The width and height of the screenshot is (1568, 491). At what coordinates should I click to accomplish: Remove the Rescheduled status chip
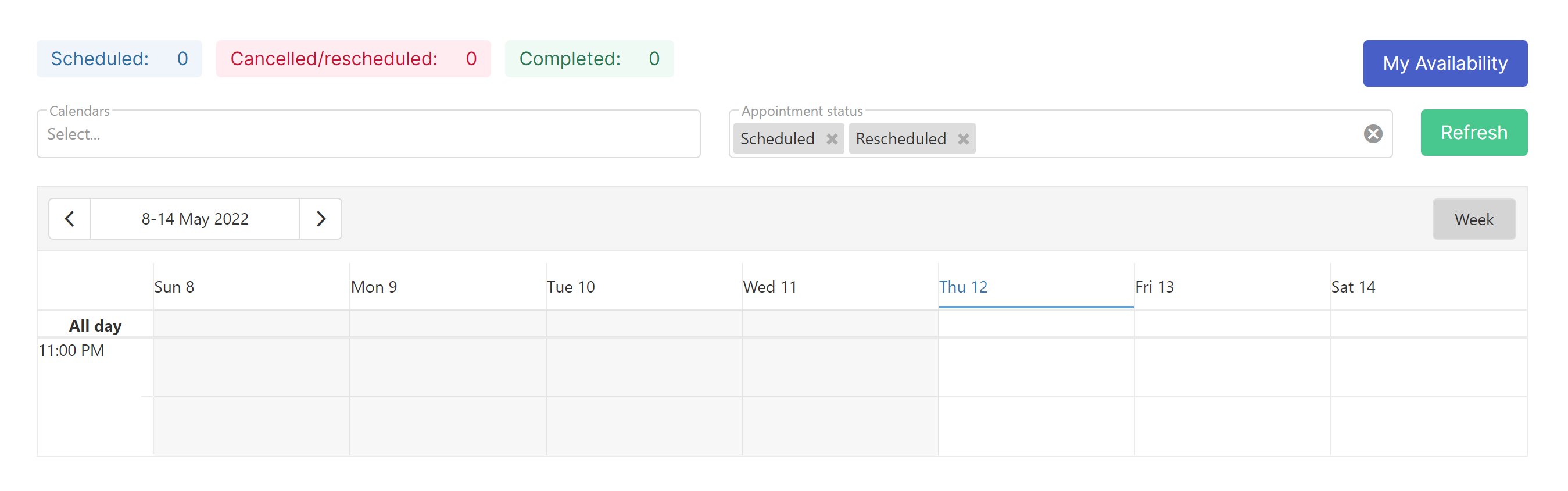963,139
